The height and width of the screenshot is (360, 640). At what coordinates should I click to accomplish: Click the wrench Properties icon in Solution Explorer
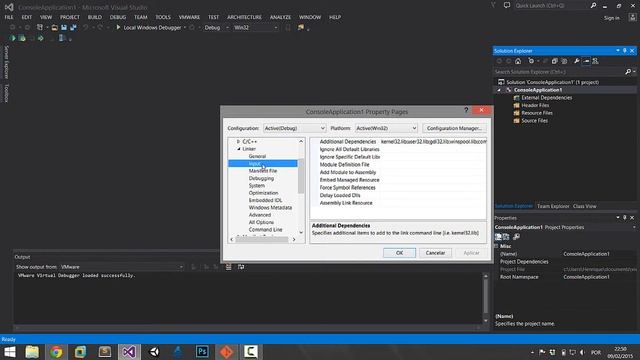click(576, 61)
